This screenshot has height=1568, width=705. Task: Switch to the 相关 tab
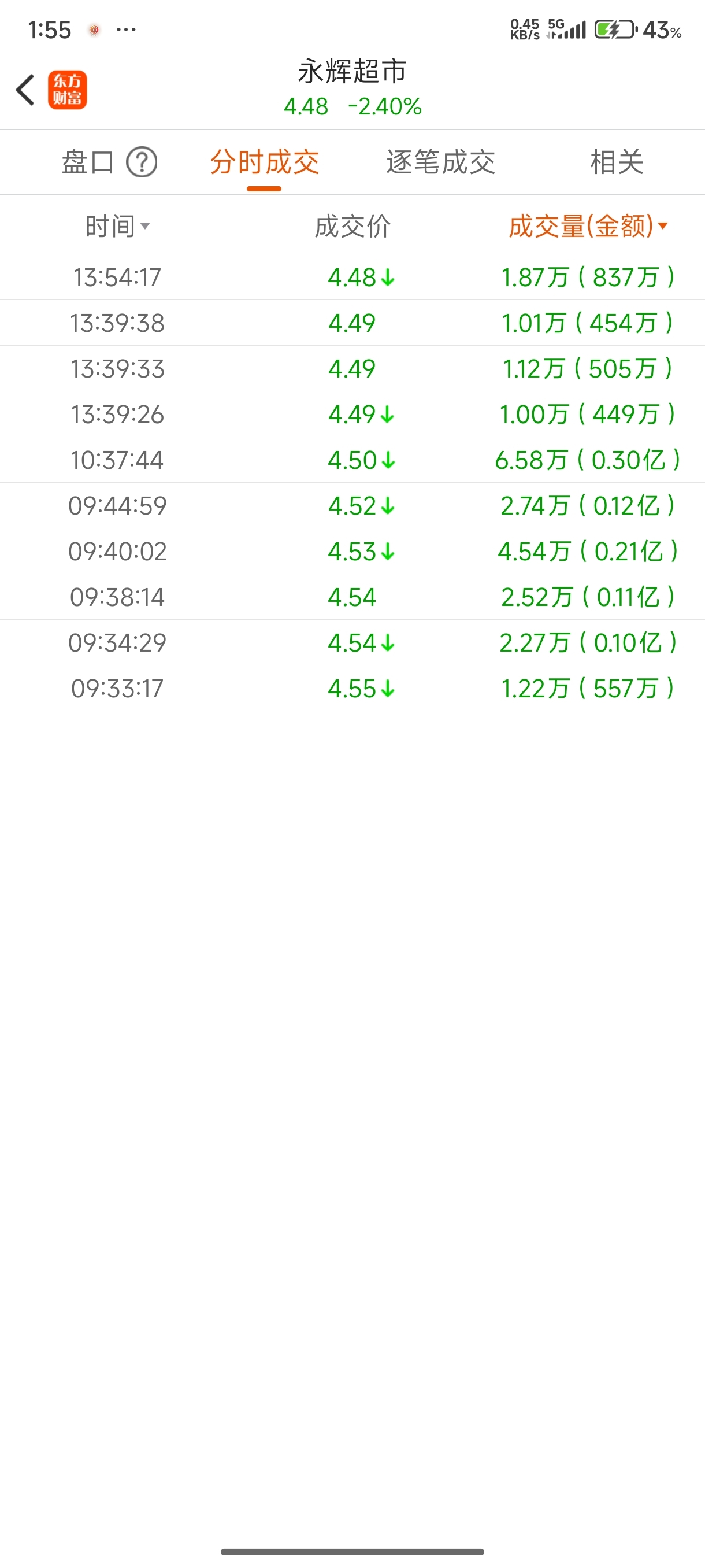click(617, 162)
